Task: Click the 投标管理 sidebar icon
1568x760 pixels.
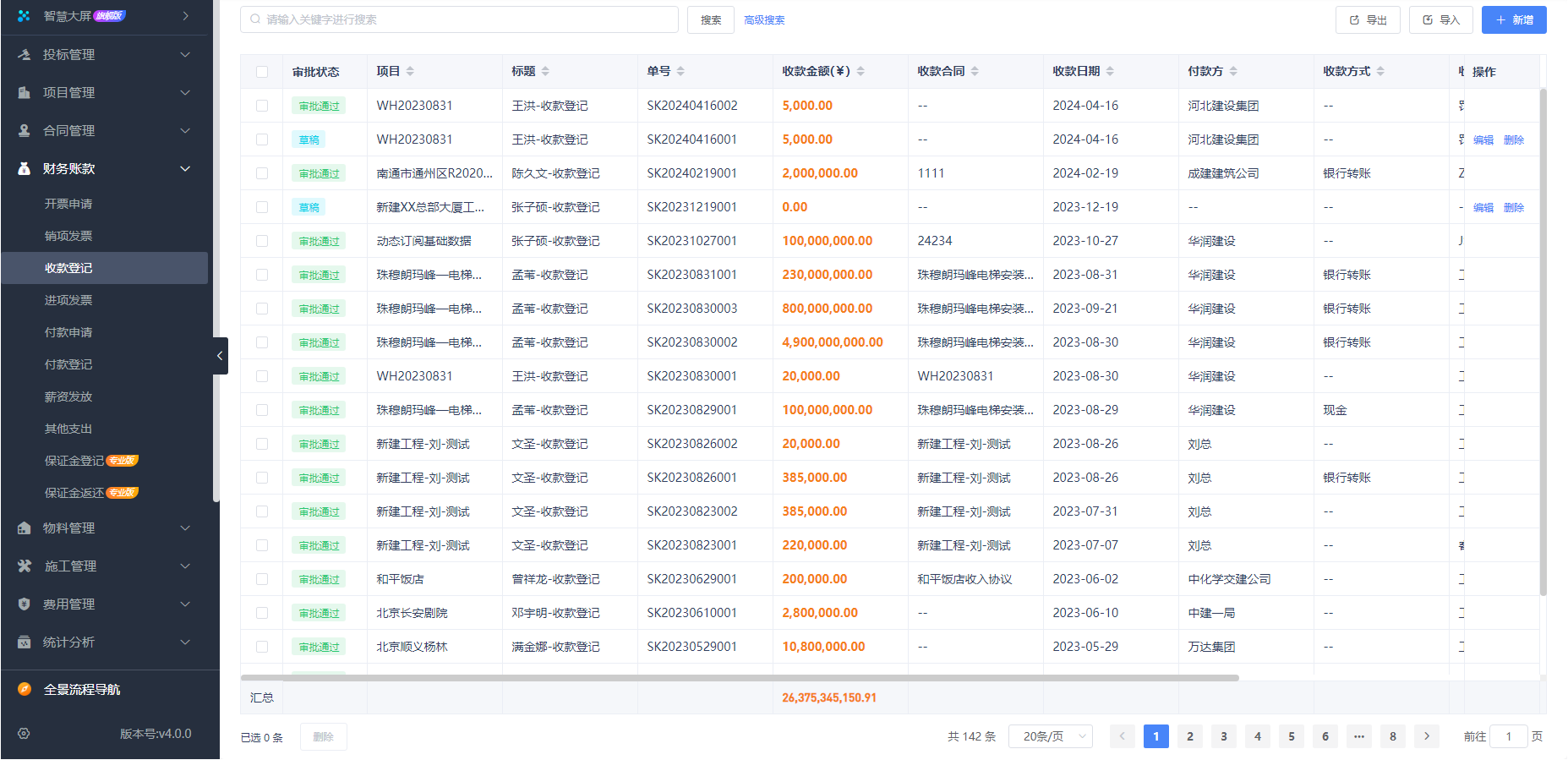Action: pyautogui.click(x=25, y=55)
